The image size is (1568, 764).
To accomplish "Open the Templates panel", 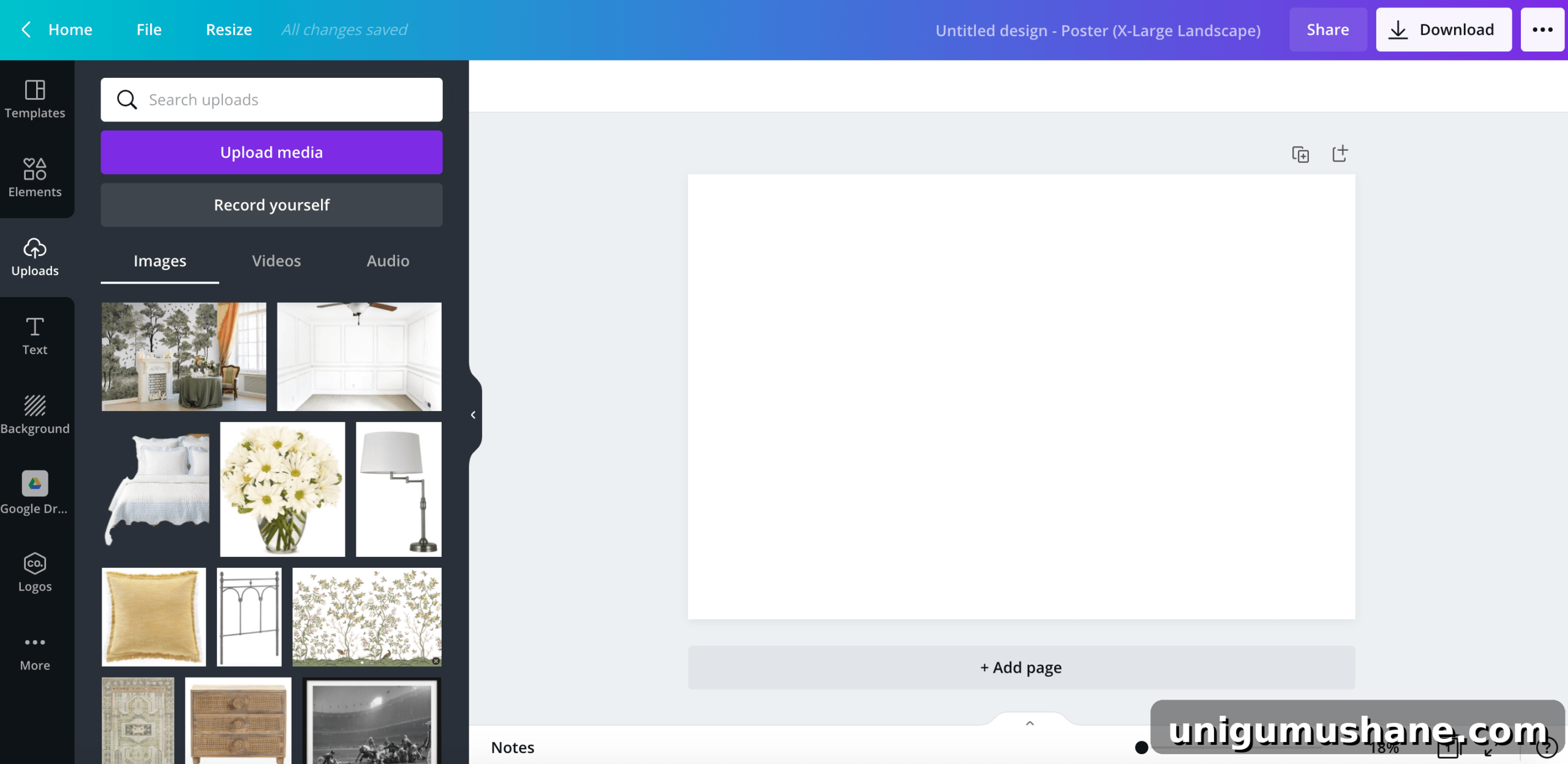I will pos(35,99).
